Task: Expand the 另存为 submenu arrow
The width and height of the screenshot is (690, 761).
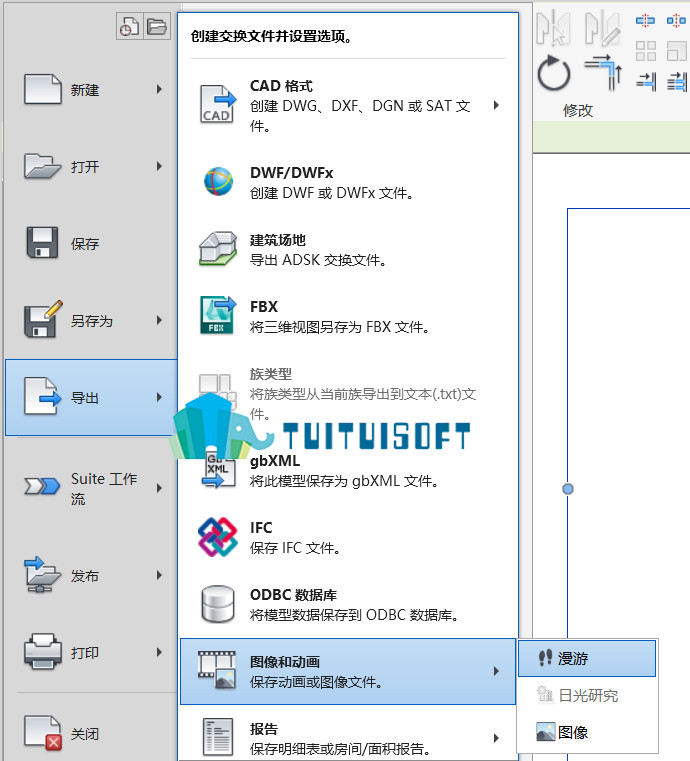Action: tap(159, 320)
